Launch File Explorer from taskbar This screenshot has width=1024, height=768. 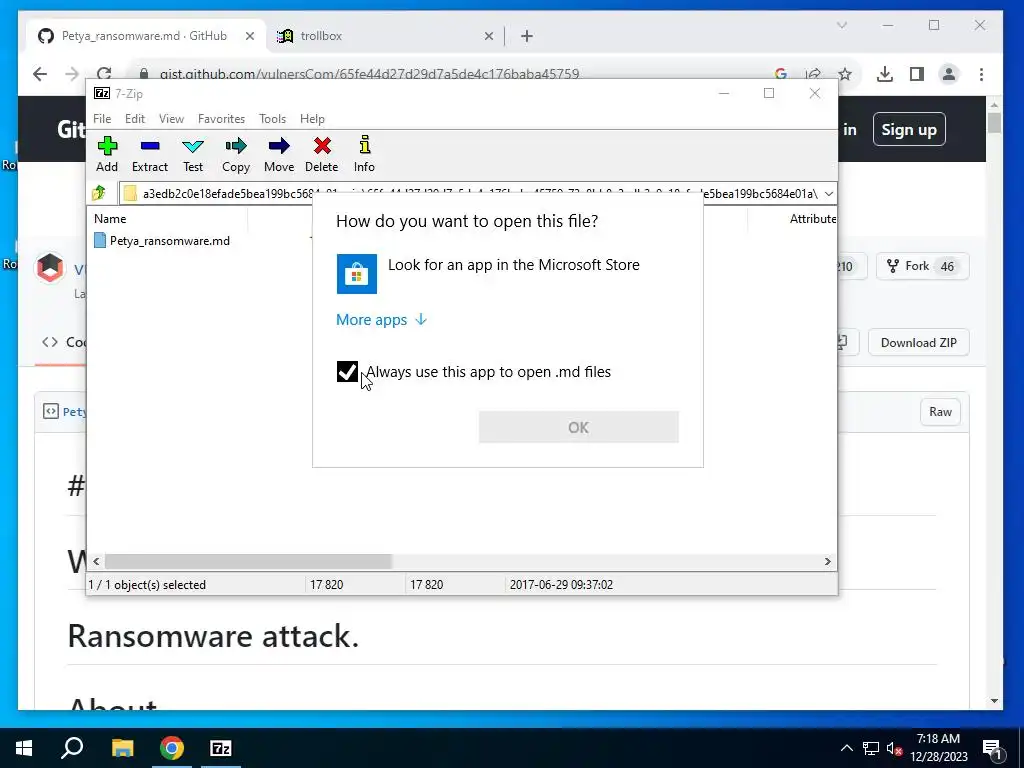click(122, 748)
